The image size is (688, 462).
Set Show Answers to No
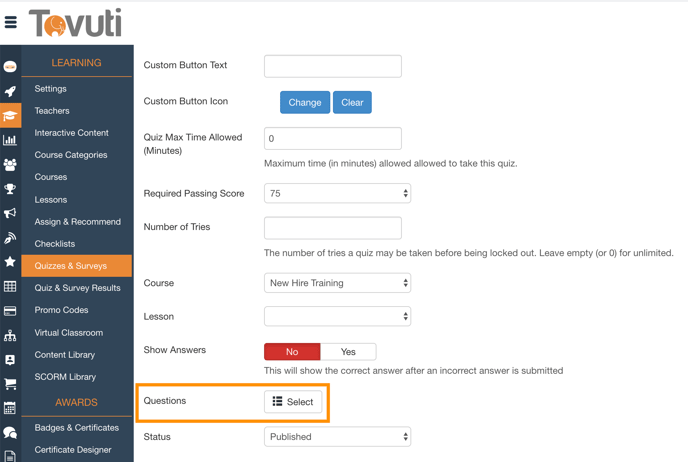pos(292,352)
